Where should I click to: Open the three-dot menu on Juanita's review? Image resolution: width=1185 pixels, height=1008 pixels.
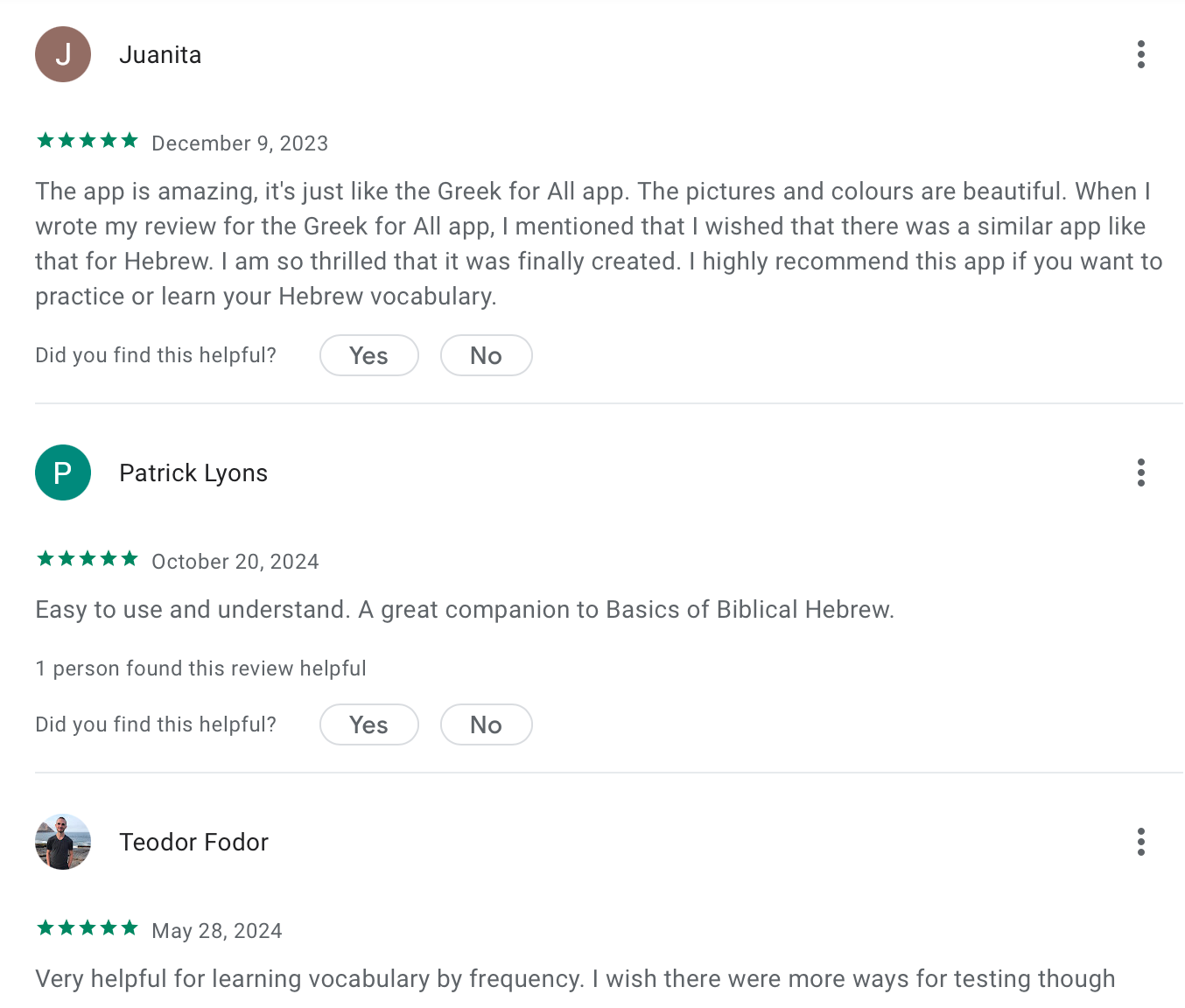pyautogui.click(x=1140, y=54)
